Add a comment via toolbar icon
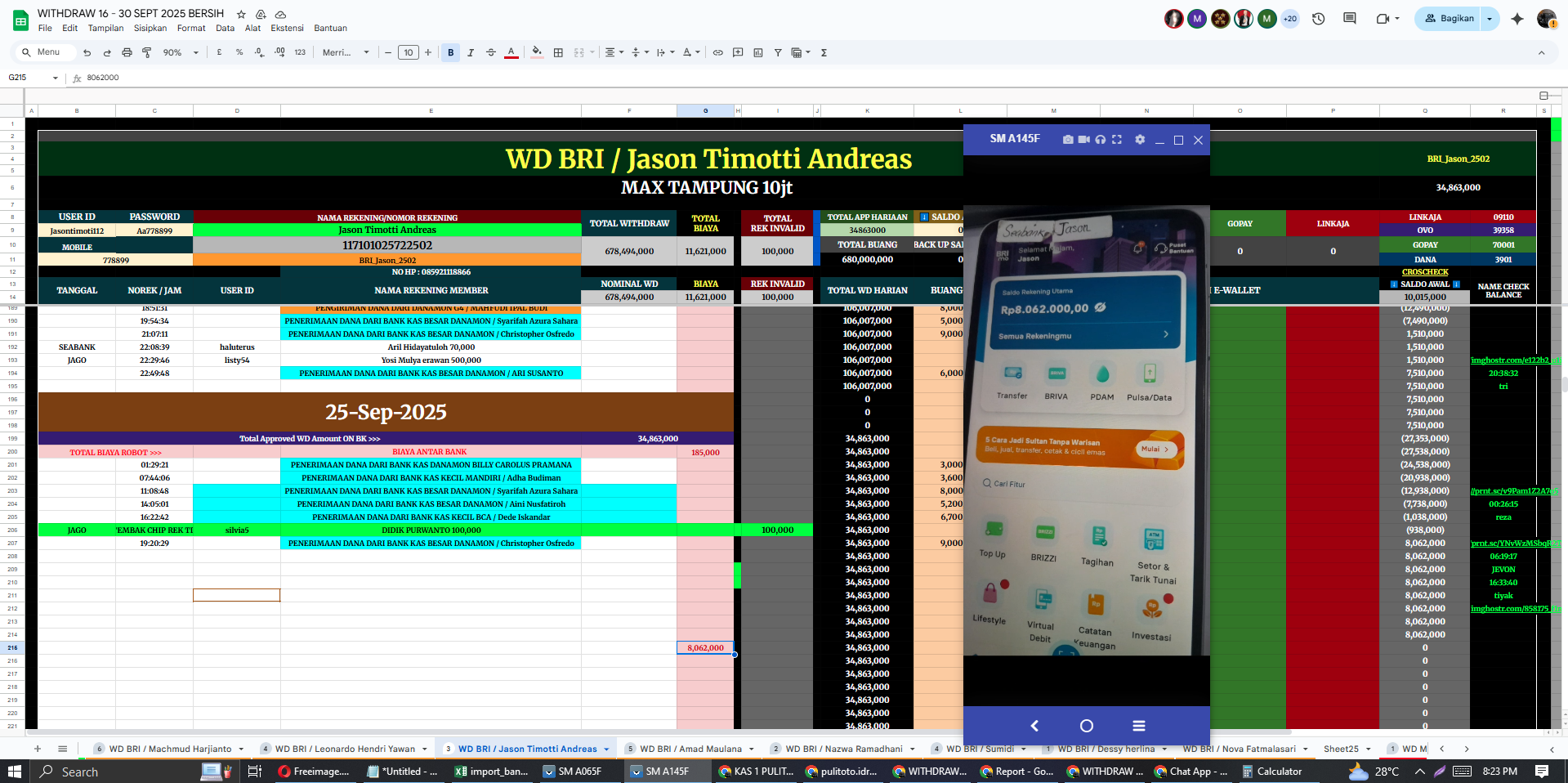This screenshot has height=783, width=1568. tap(738, 52)
